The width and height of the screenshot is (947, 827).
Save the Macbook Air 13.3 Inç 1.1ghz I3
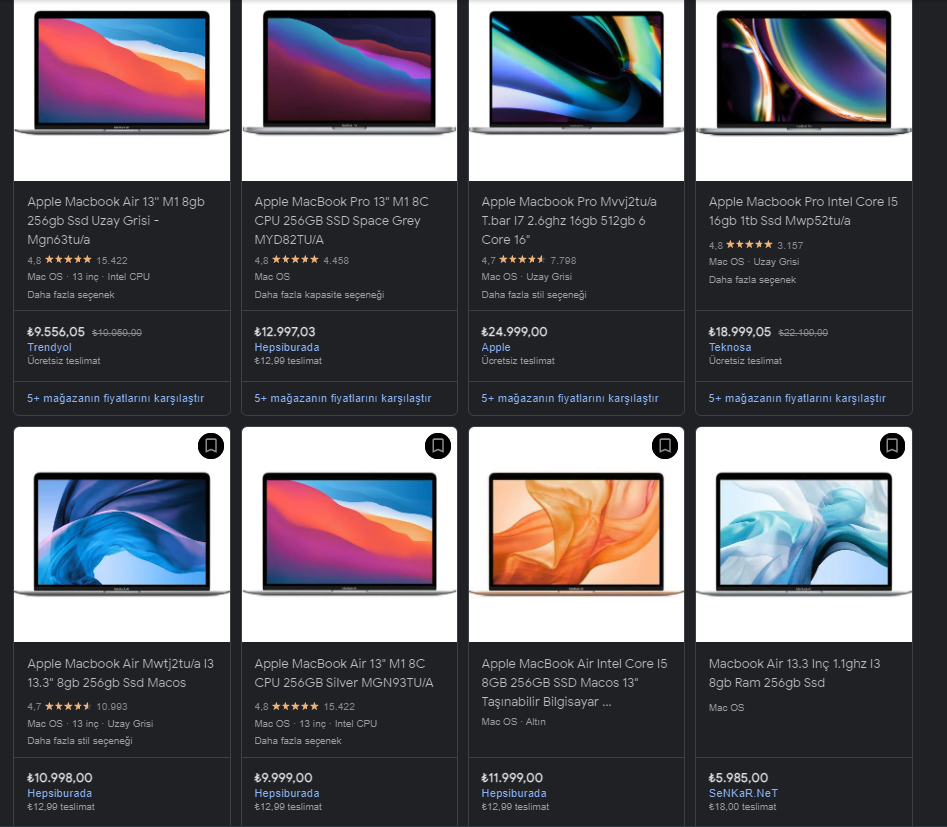[892, 446]
